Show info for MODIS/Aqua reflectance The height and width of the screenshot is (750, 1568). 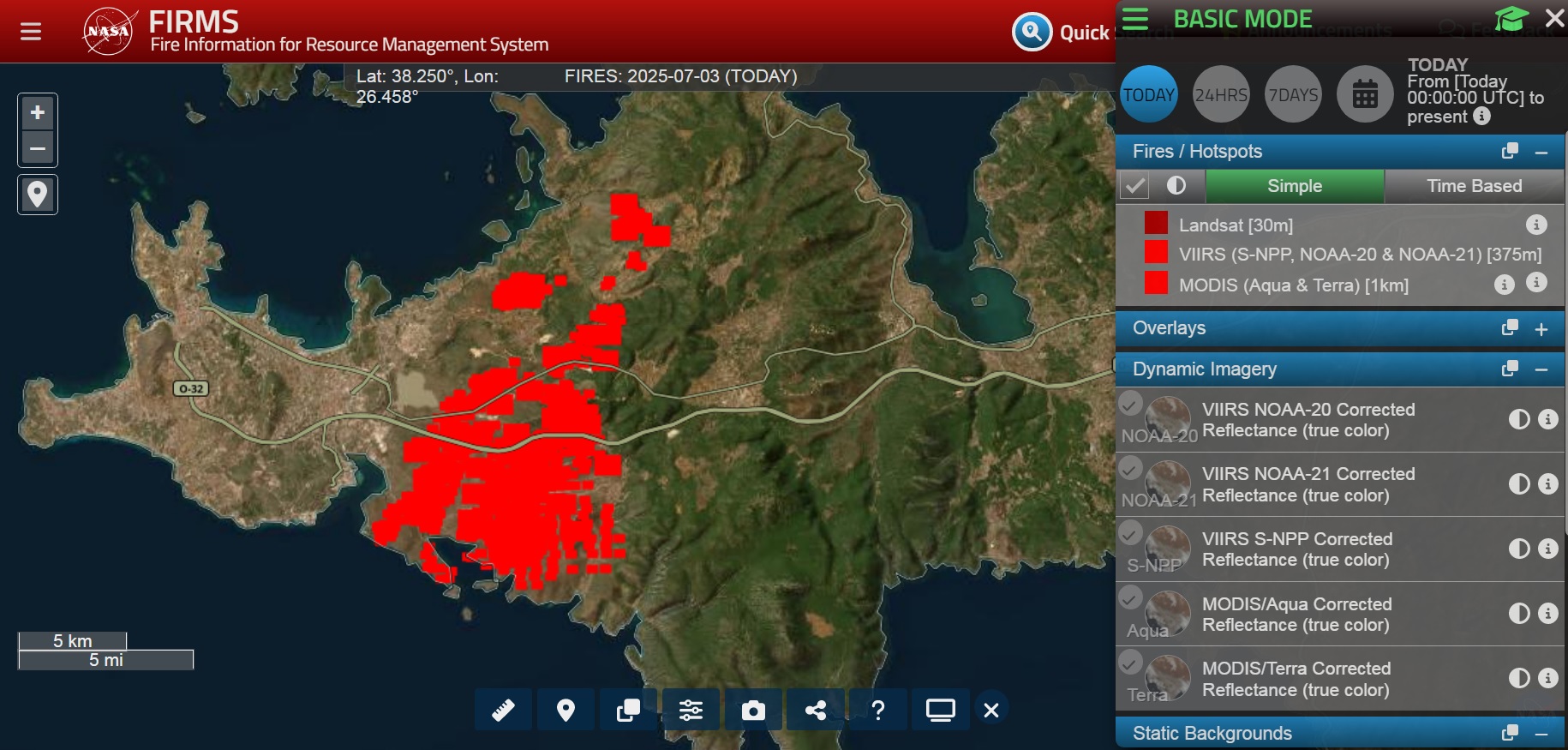(1547, 614)
